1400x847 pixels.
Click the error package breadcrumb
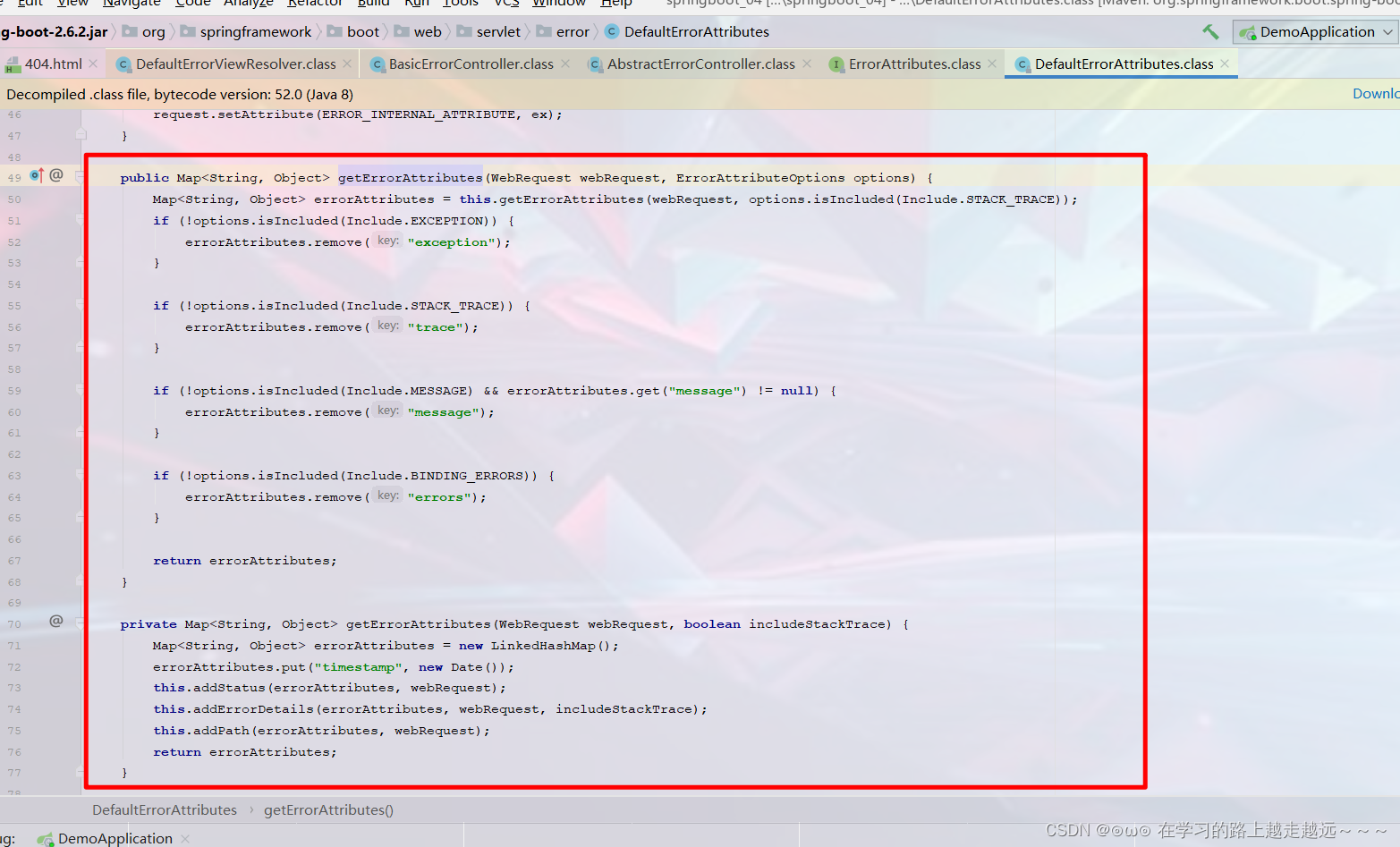(563, 32)
